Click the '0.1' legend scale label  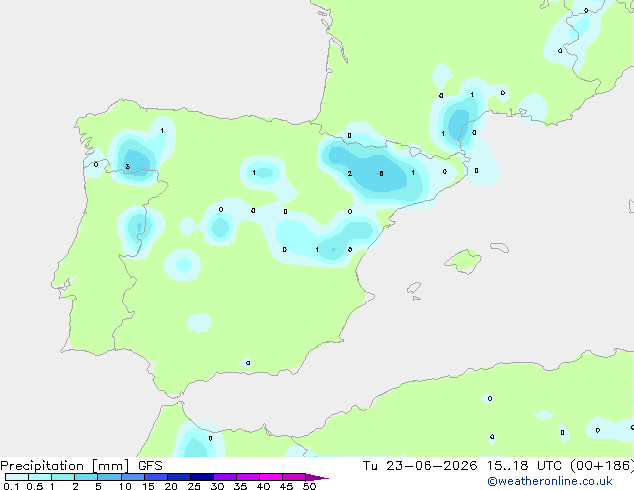click(11, 486)
